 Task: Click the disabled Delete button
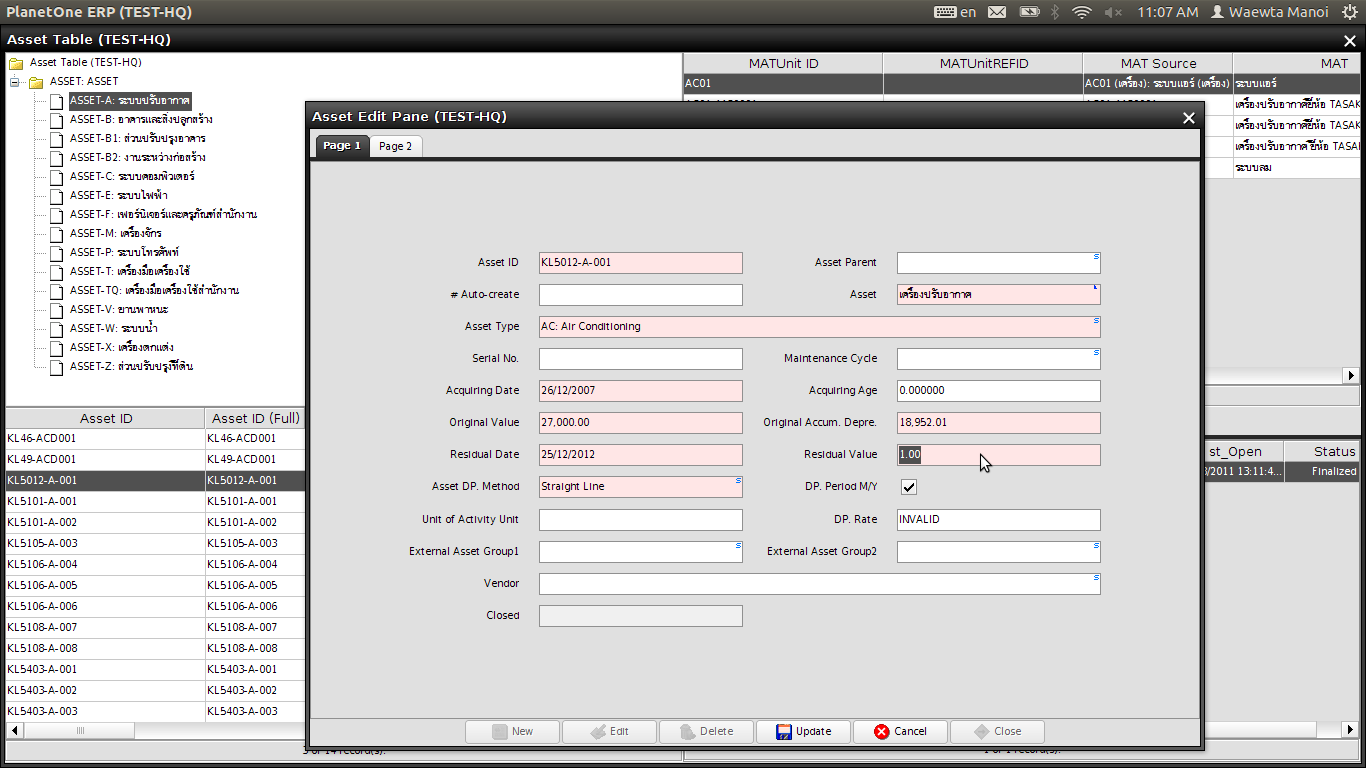click(x=706, y=731)
